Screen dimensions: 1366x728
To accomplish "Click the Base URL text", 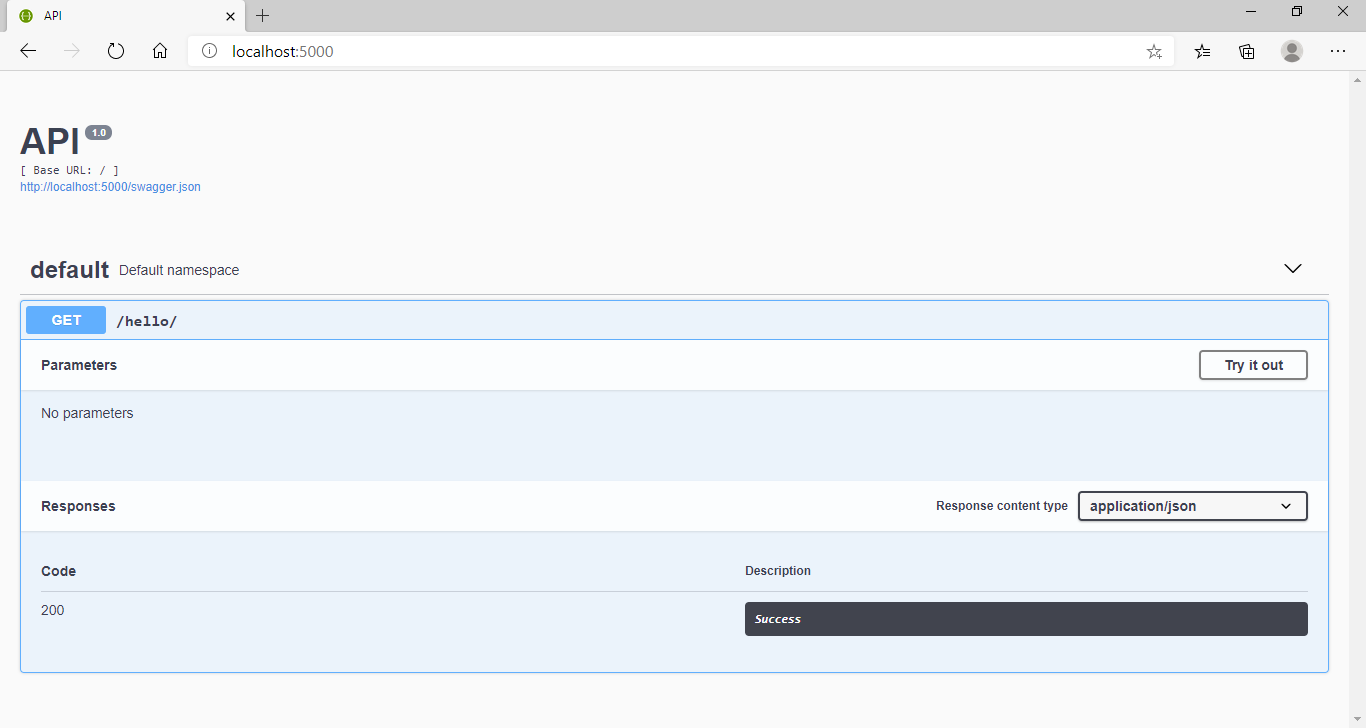I will click(x=70, y=170).
